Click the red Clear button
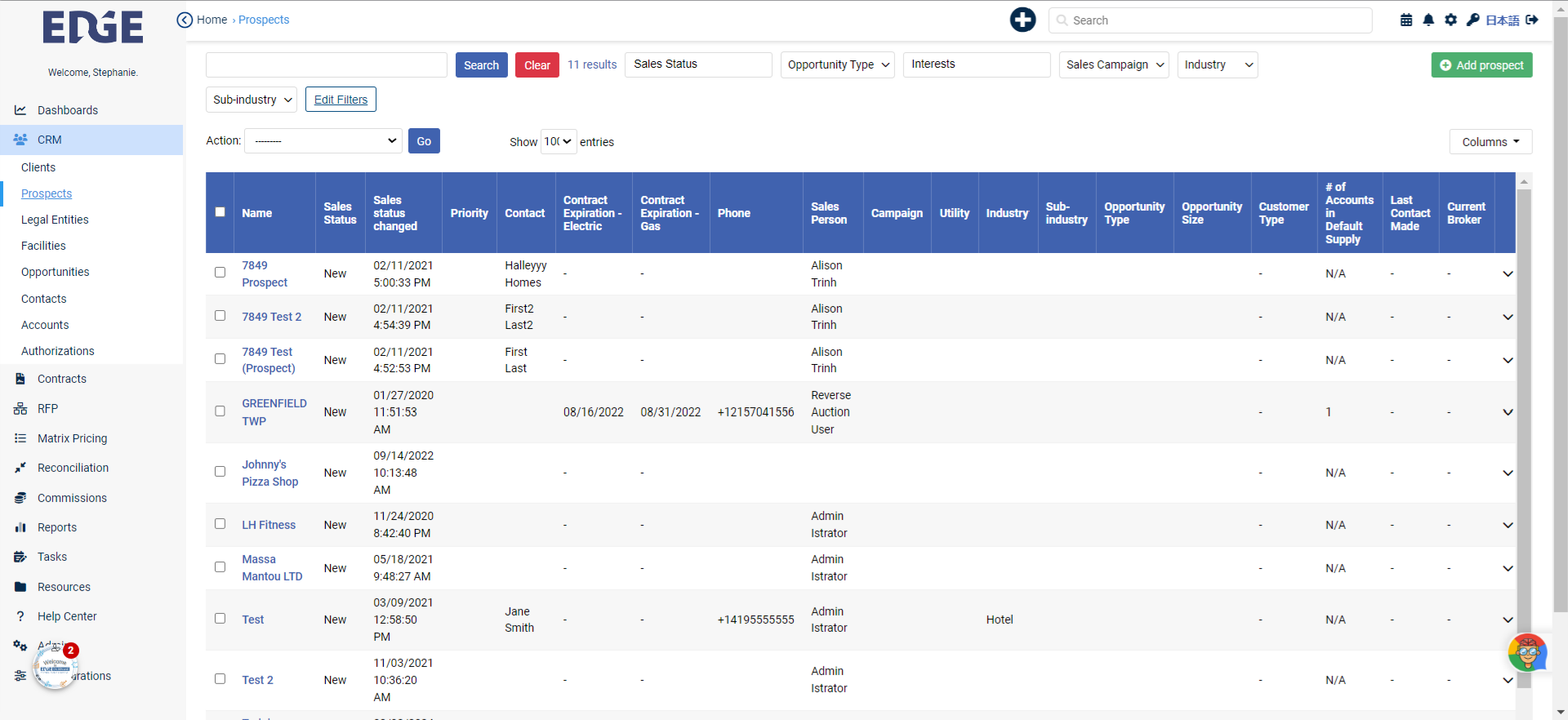 (x=537, y=65)
